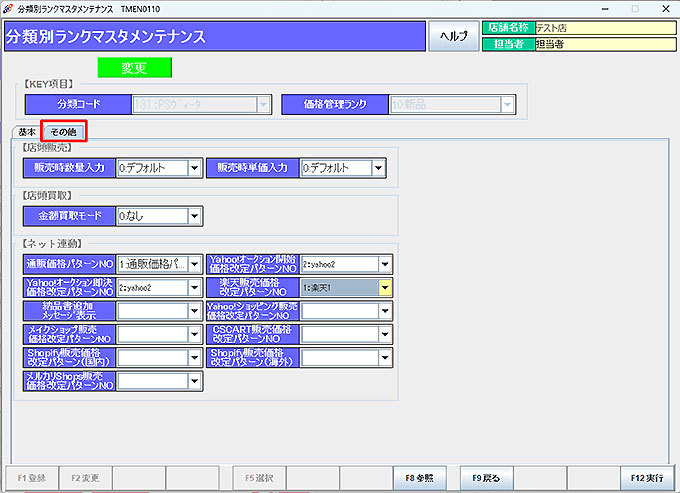The height and width of the screenshot is (493, 680).
Task: Expand the 販売時数量入力 dropdown
Action: [x=193, y=168]
